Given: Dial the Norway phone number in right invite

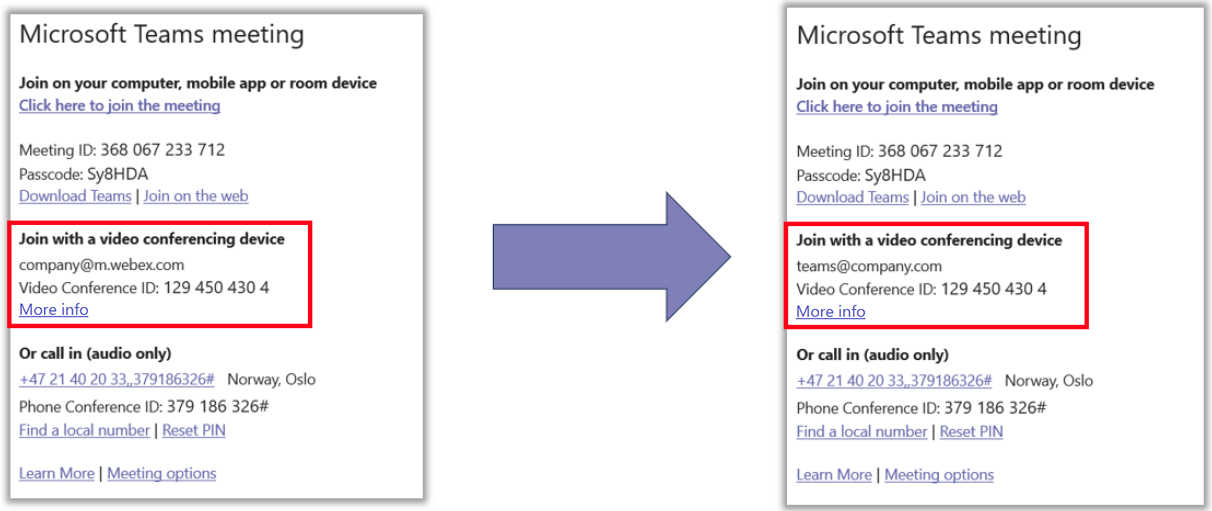Looking at the screenshot, I should click(x=894, y=381).
